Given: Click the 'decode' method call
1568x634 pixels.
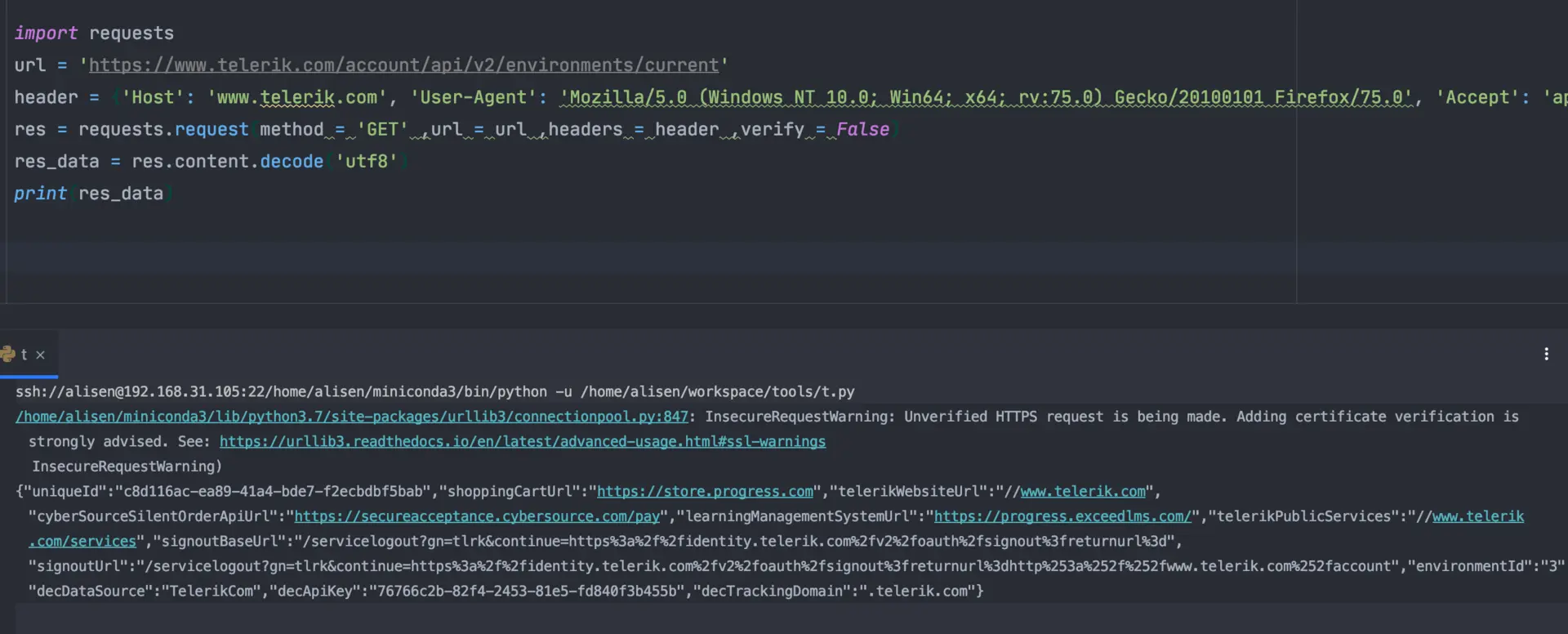Looking at the screenshot, I should [x=292, y=161].
